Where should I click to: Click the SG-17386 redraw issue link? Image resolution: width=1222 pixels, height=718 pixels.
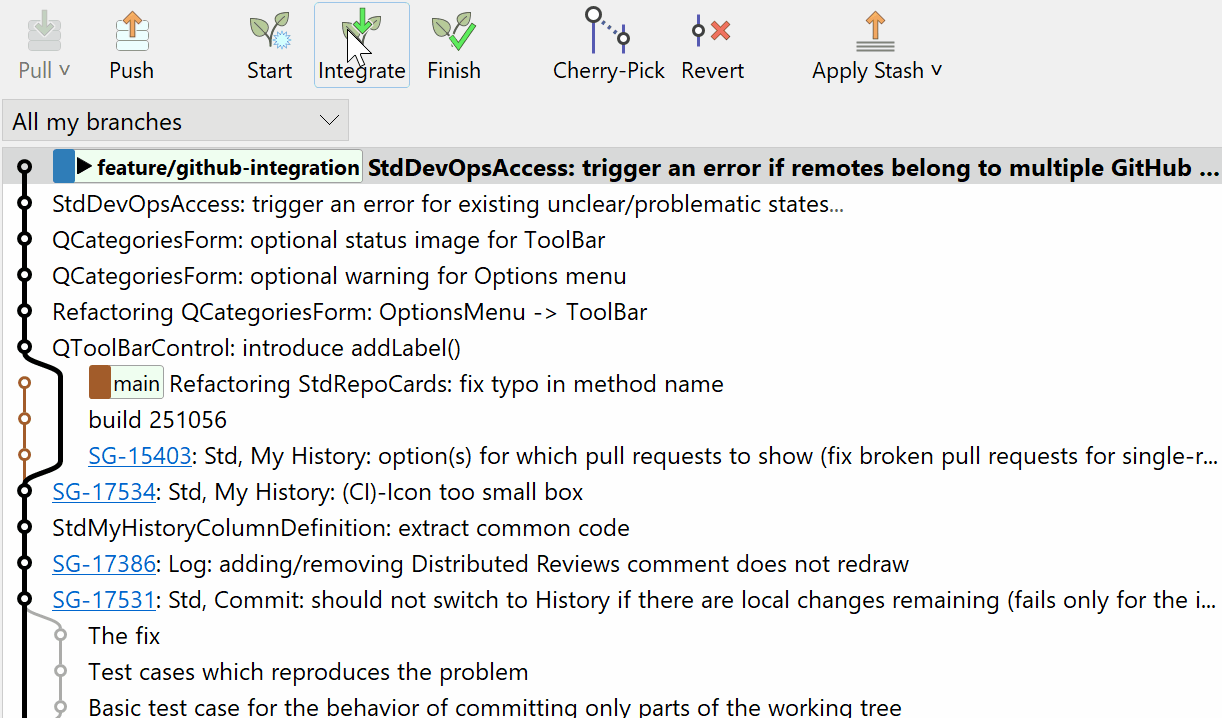coord(104,563)
